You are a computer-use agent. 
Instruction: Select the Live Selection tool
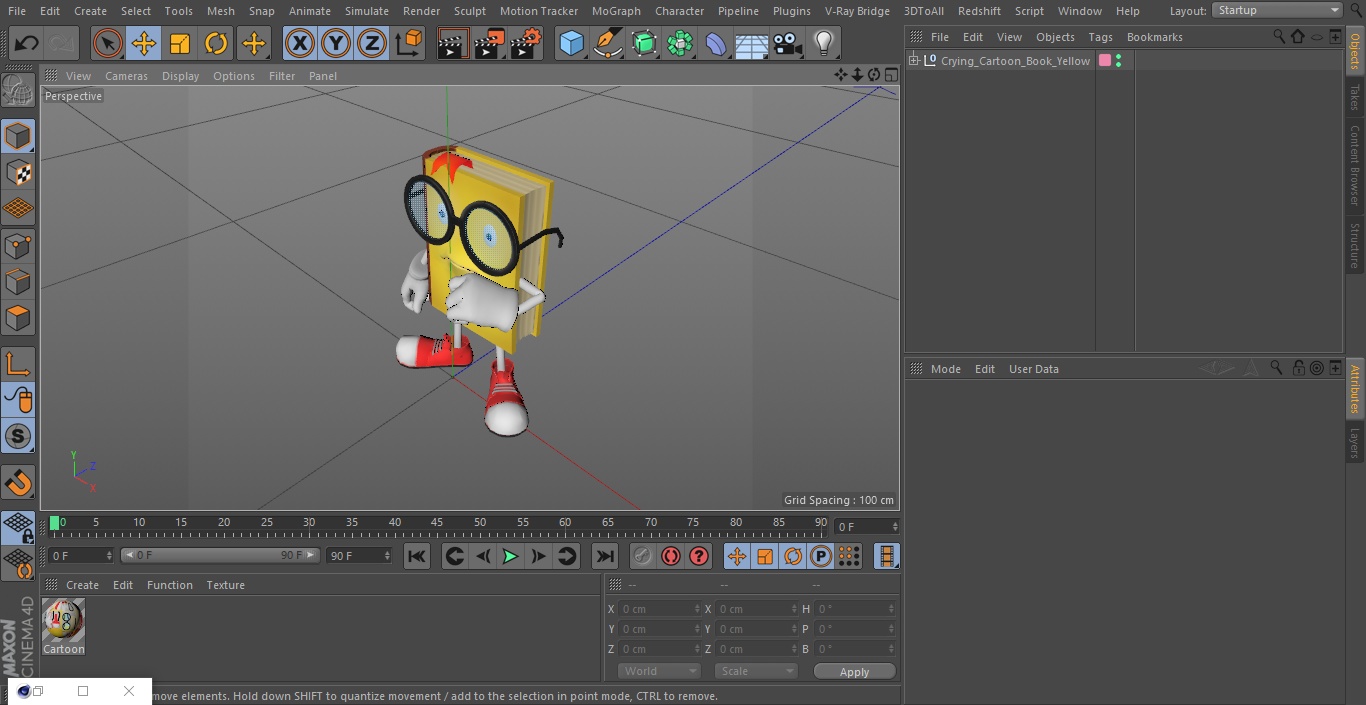108,43
